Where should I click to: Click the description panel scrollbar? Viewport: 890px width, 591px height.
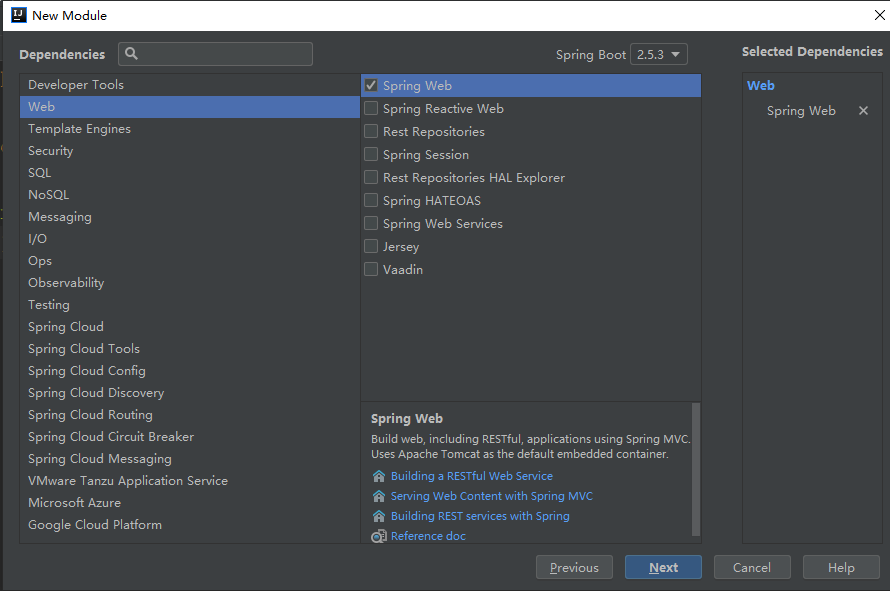[x=696, y=469]
